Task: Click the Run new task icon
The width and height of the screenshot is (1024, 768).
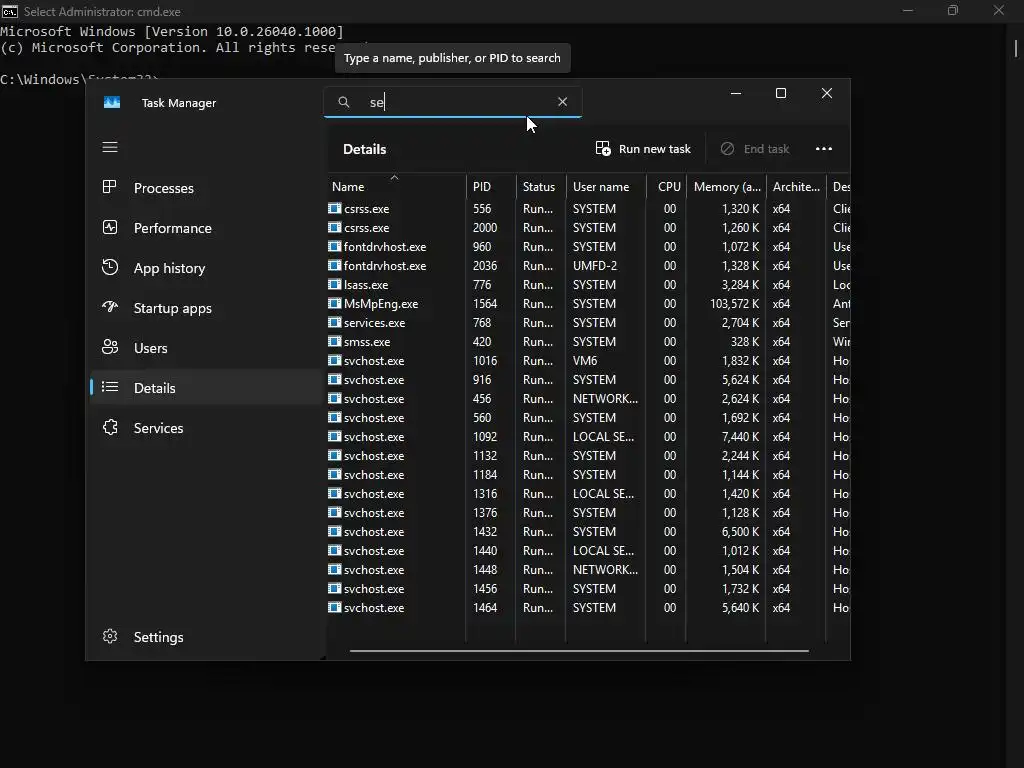Action: tap(603, 148)
